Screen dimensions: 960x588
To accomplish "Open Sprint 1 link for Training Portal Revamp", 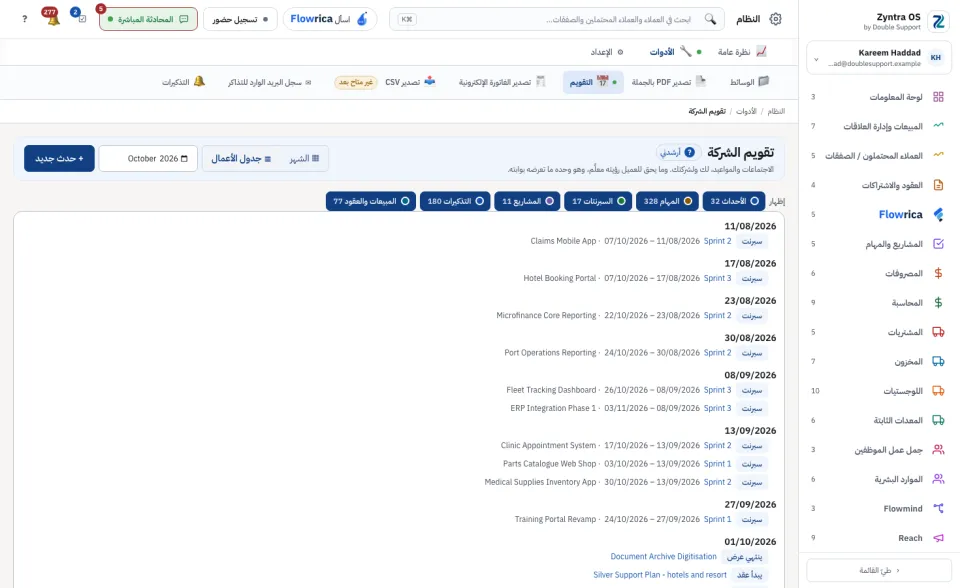I will click(718, 519).
